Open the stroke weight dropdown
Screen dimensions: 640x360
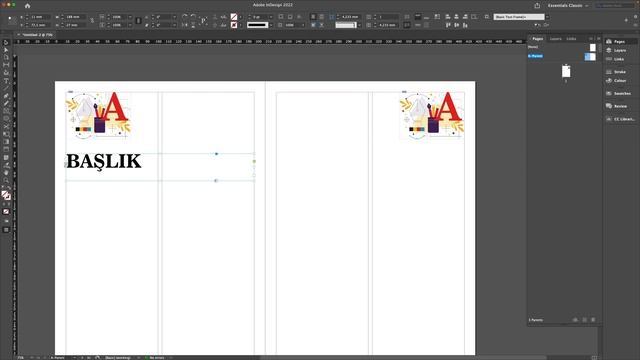click(270, 17)
